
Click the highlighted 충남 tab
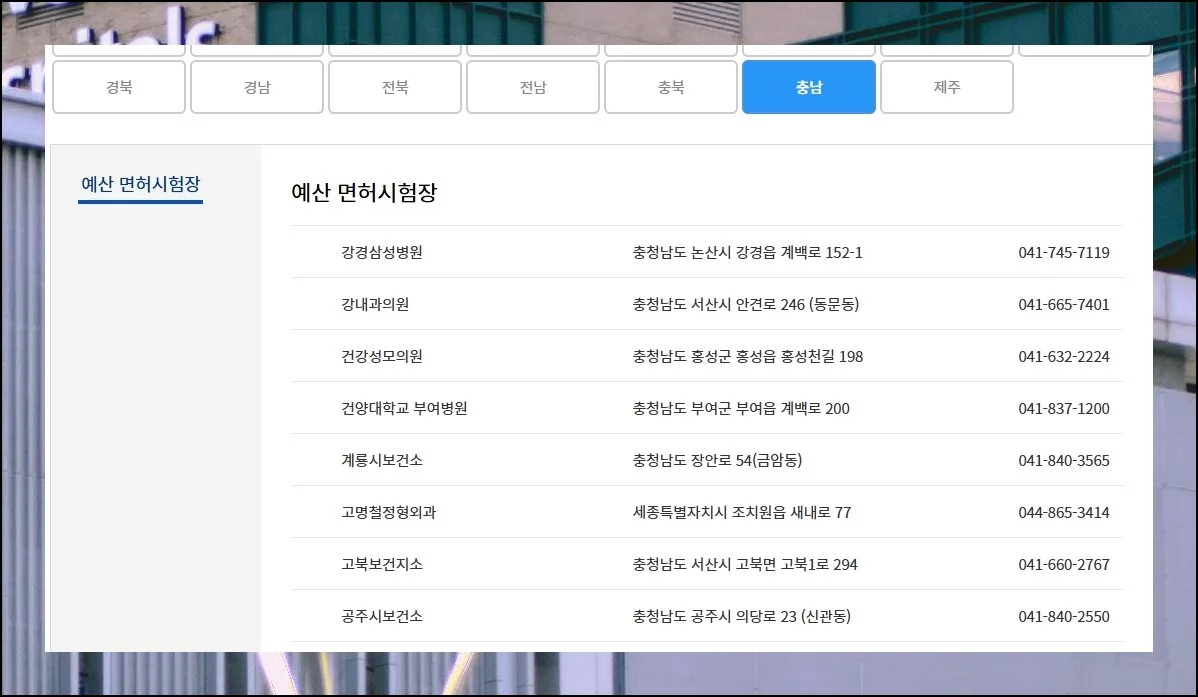click(x=809, y=87)
